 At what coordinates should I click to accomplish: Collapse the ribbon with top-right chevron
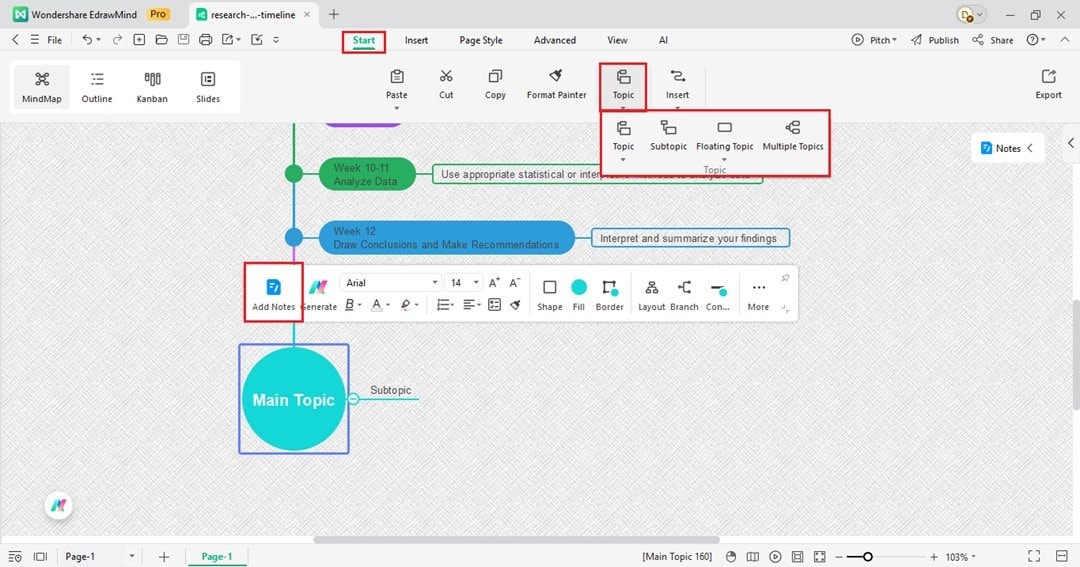coord(1065,40)
